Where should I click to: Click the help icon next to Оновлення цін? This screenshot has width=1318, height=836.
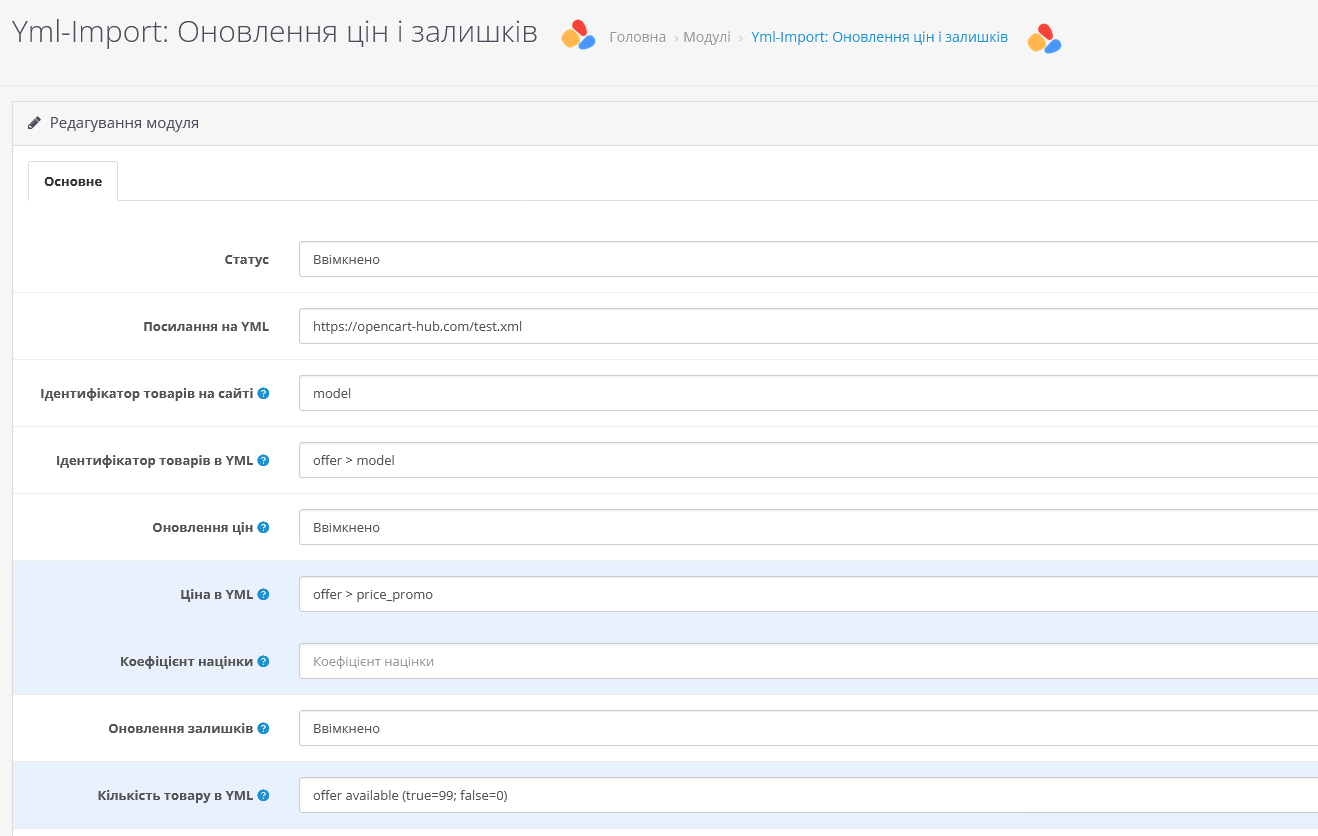pyautogui.click(x=262, y=527)
